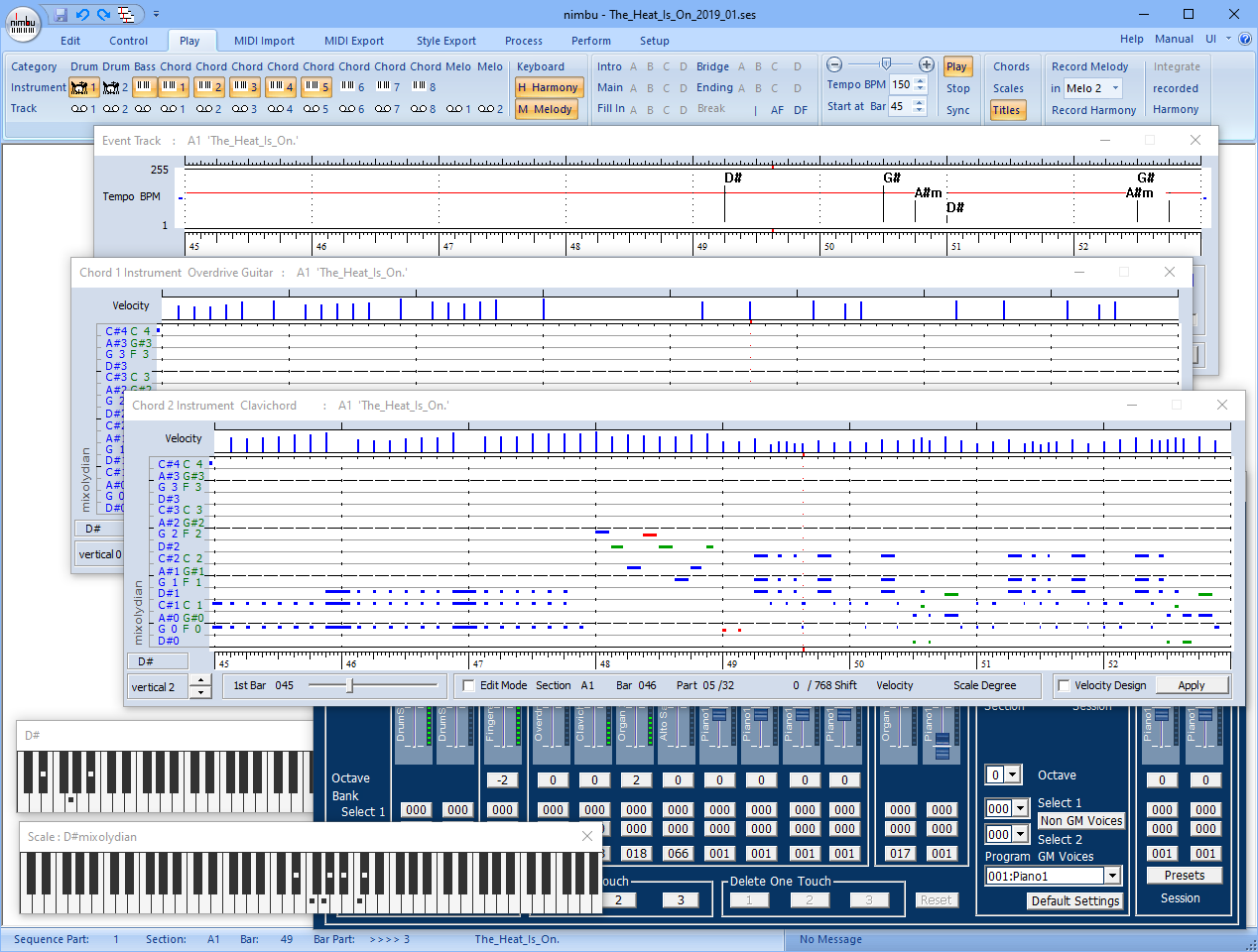Increase Start at Bar spinner value

pos(920,101)
